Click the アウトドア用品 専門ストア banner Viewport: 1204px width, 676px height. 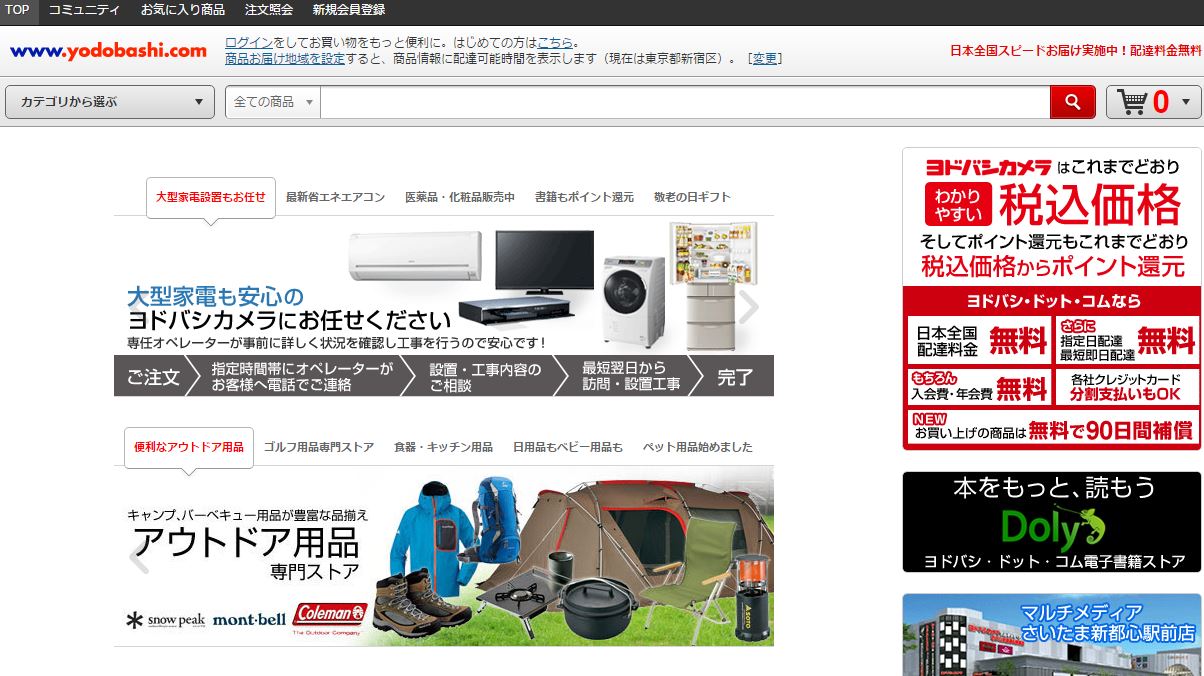pyautogui.click(x=443, y=556)
